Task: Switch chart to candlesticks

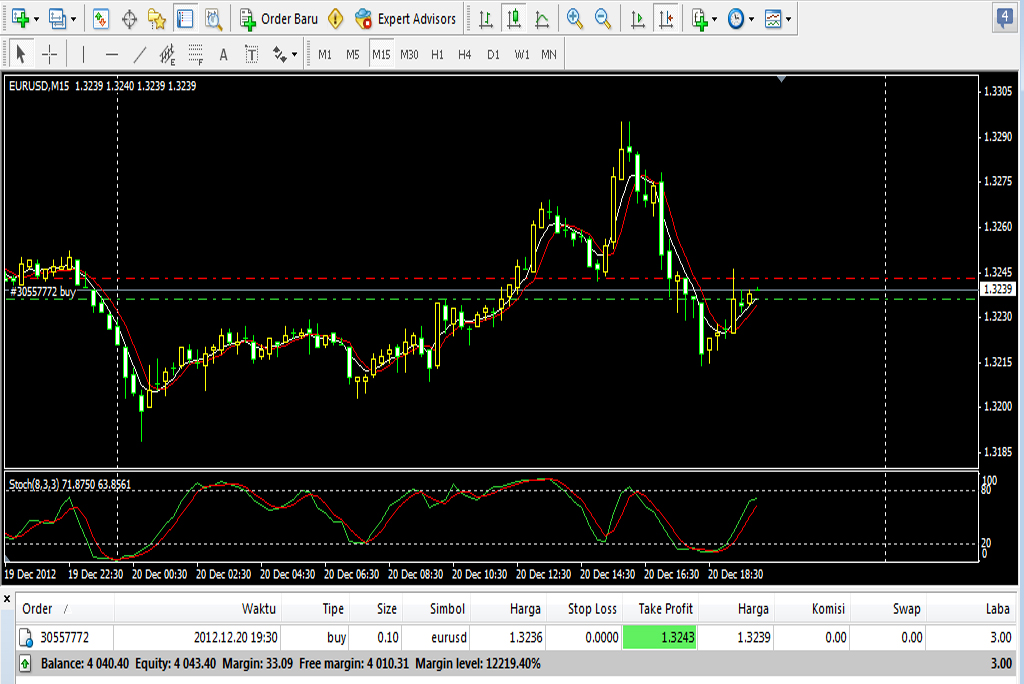Action: click(x=514, y=19)
